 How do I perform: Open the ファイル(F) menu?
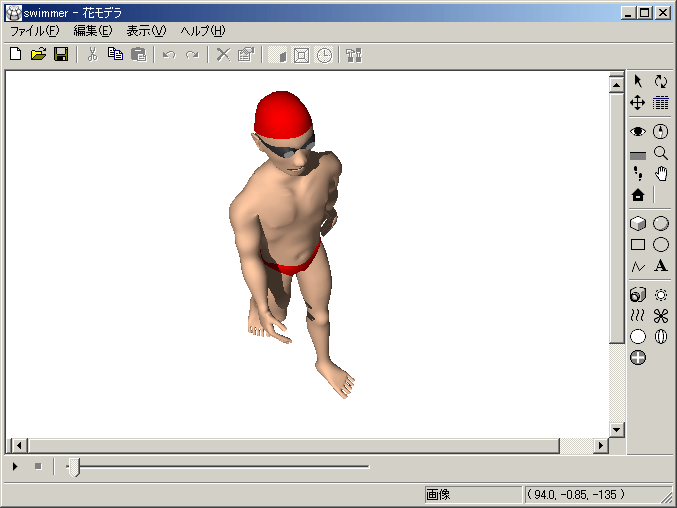pos(34,31)
